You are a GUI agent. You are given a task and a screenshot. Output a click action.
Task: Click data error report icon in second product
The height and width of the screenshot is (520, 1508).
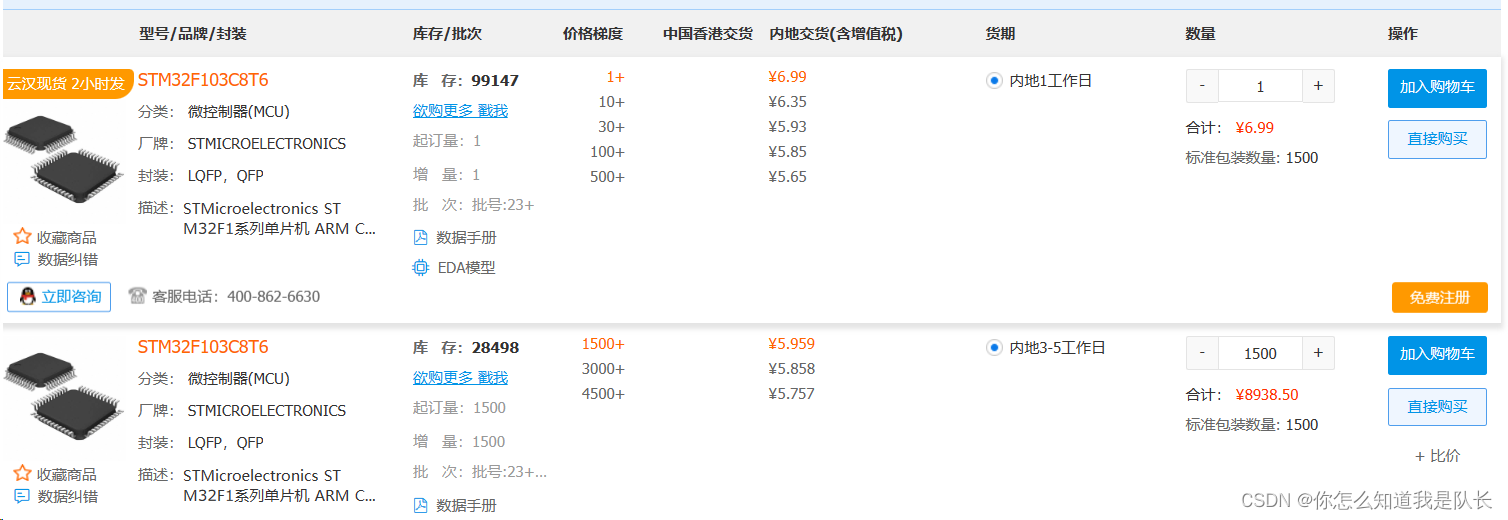[22, 496]
